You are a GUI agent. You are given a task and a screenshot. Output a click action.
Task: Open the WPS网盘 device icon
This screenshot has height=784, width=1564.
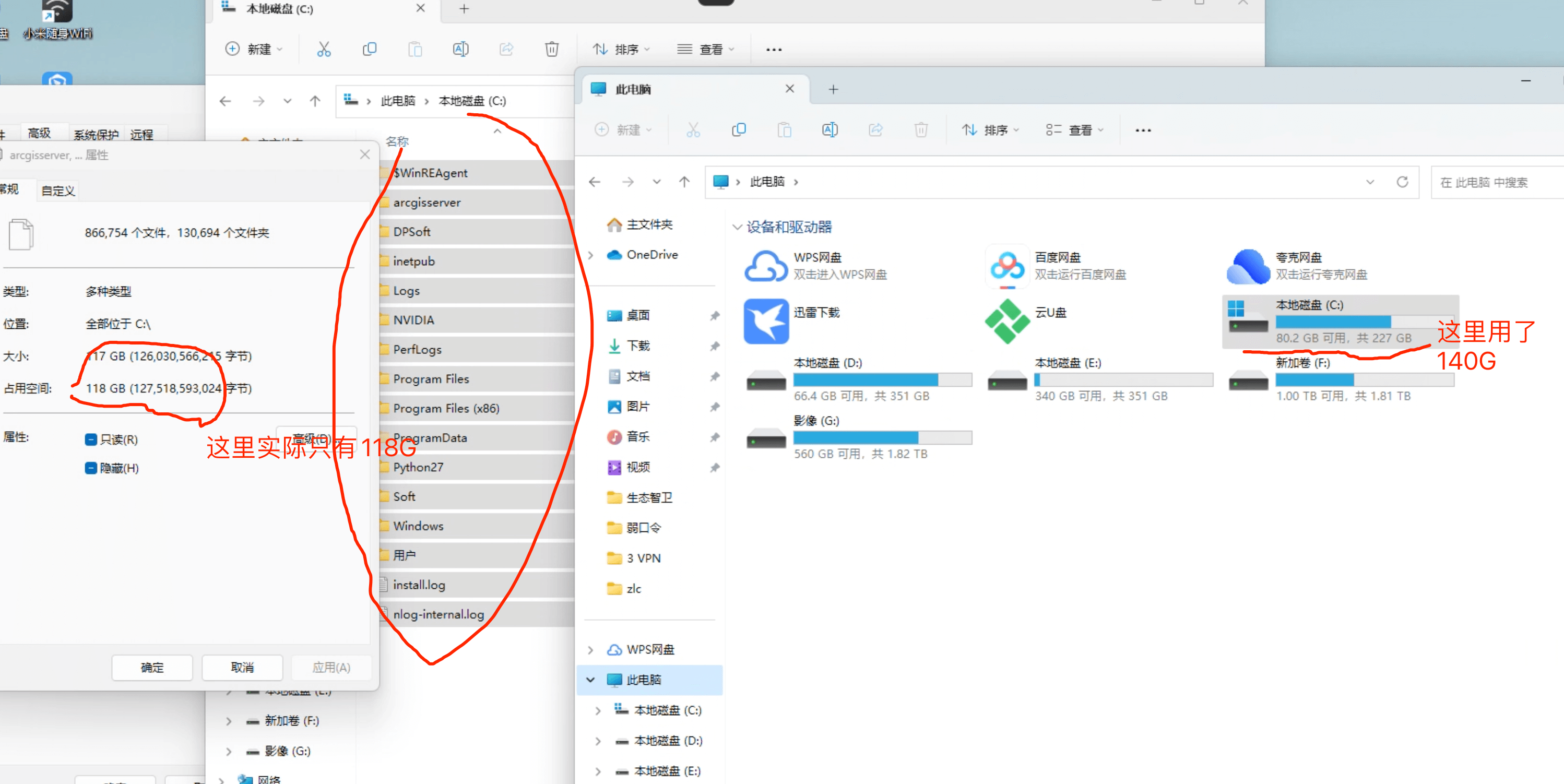click(766, 267)
